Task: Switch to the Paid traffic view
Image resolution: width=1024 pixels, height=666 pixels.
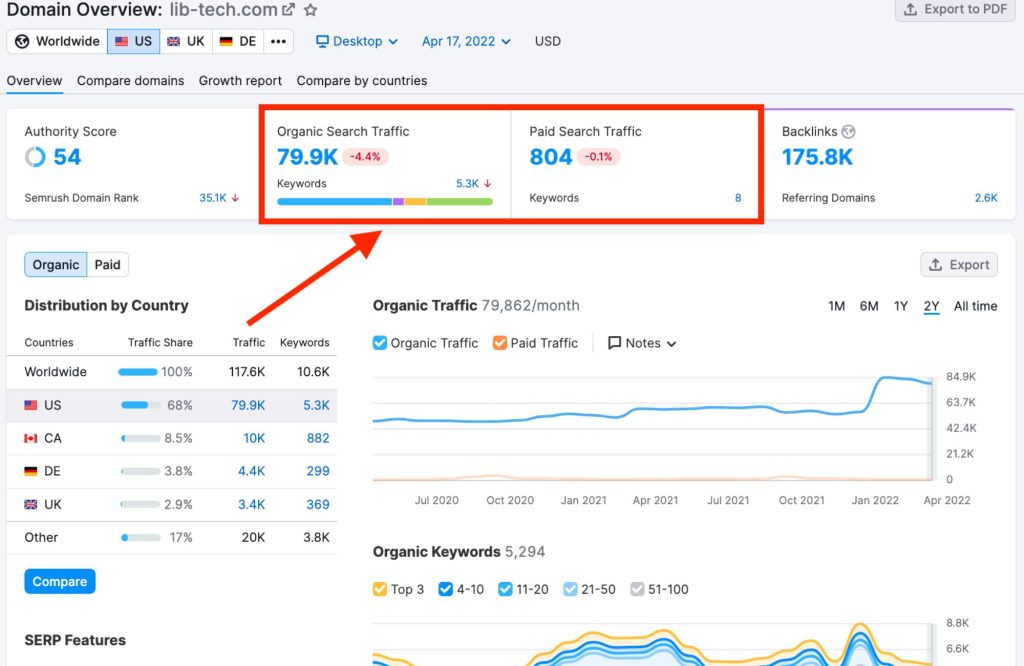Action: click(x=107, y=264)
